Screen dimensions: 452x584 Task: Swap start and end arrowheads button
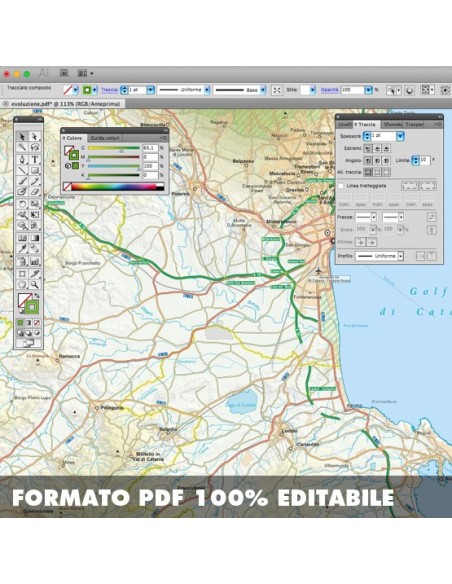(432, 217)
